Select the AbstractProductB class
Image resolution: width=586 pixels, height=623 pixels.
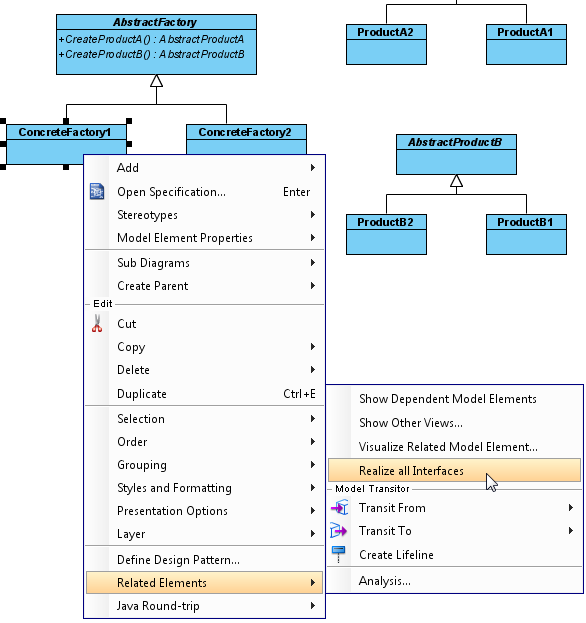(x=456, y=154)
